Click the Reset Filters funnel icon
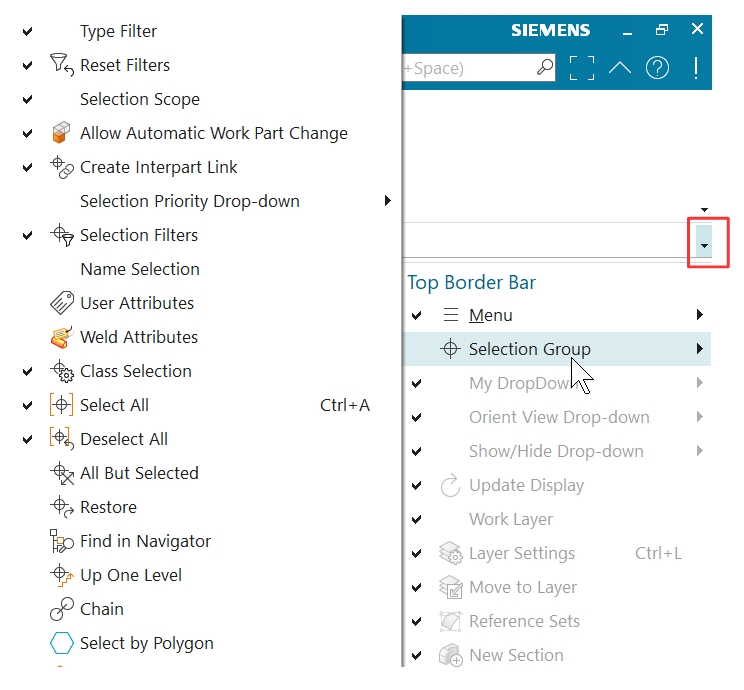Image resolution: width=744 pixels, height=690 pixels. (62, 65)
